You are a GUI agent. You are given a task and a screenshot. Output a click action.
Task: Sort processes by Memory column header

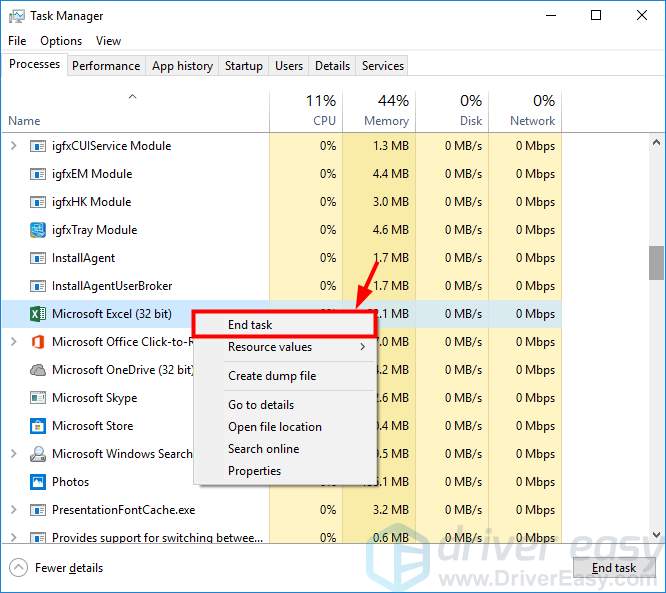coord(379,111)
